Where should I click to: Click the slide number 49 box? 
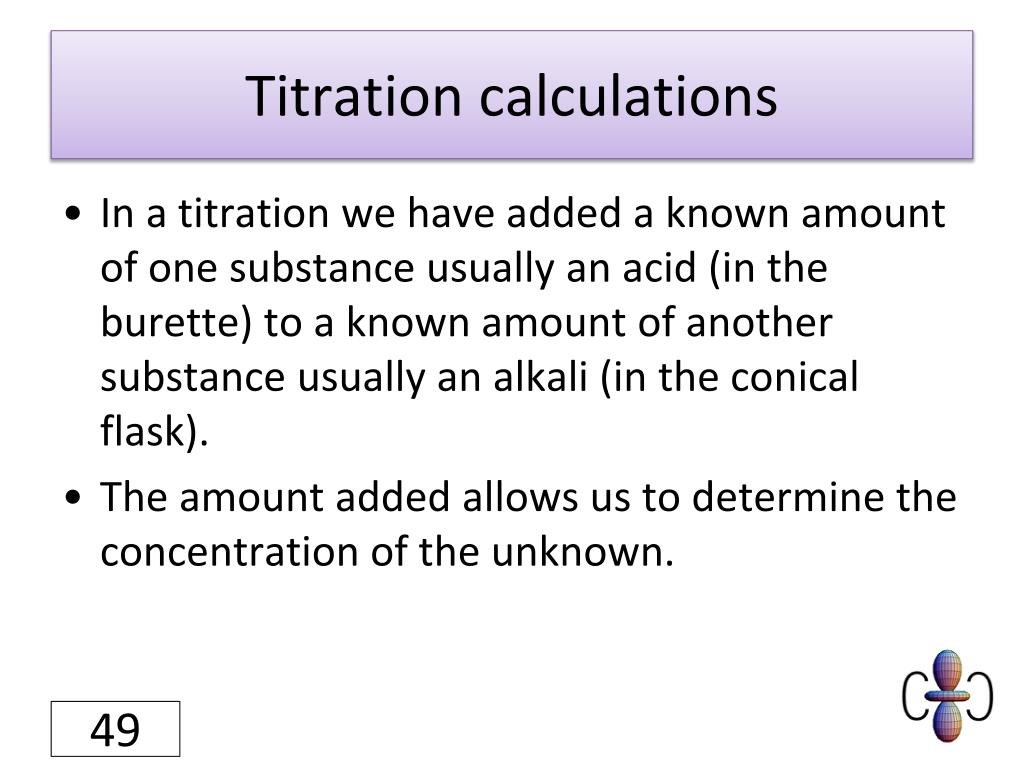pyautogui.click(x=115, y=729)
